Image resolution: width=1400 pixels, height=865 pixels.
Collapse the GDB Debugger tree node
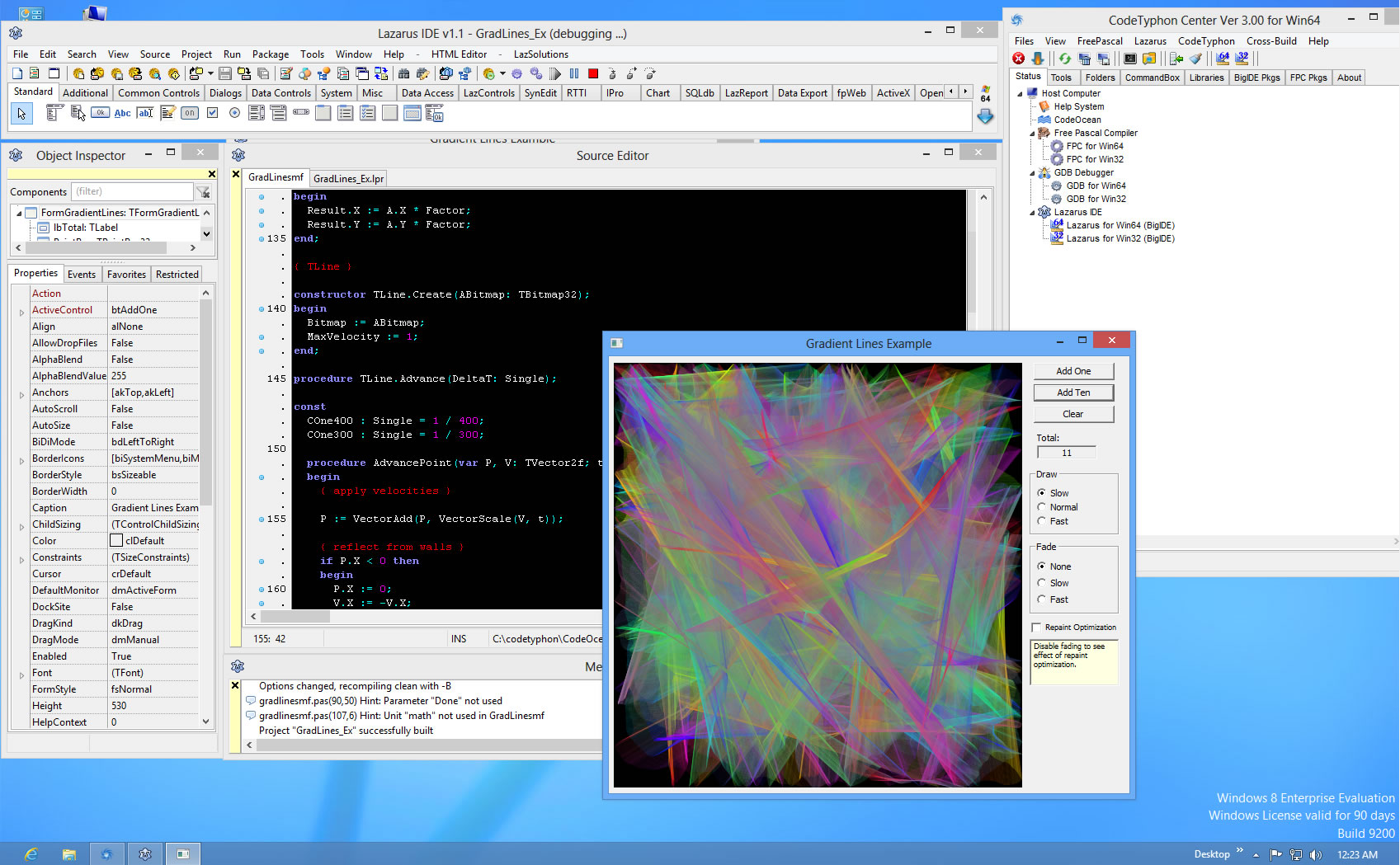[x=1032, y=173]
